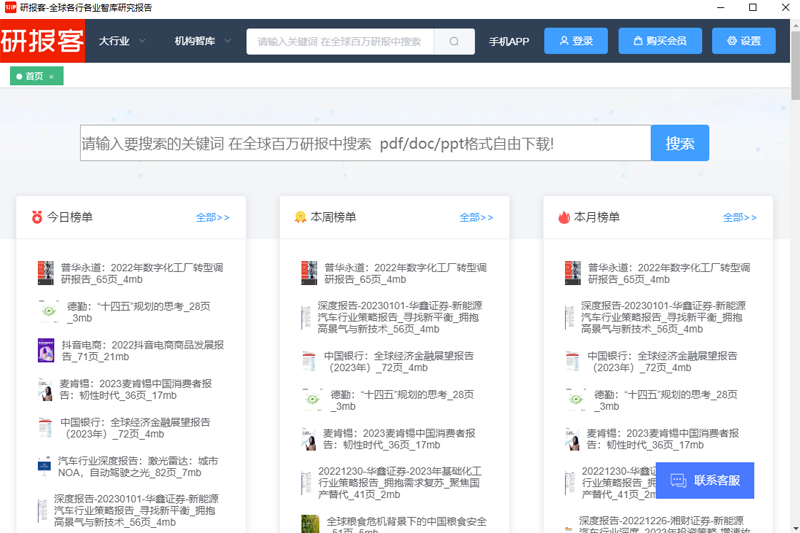The image size is (800, 533).
Task: Select the 首页 tab
Action: click(x=33, y=76)
